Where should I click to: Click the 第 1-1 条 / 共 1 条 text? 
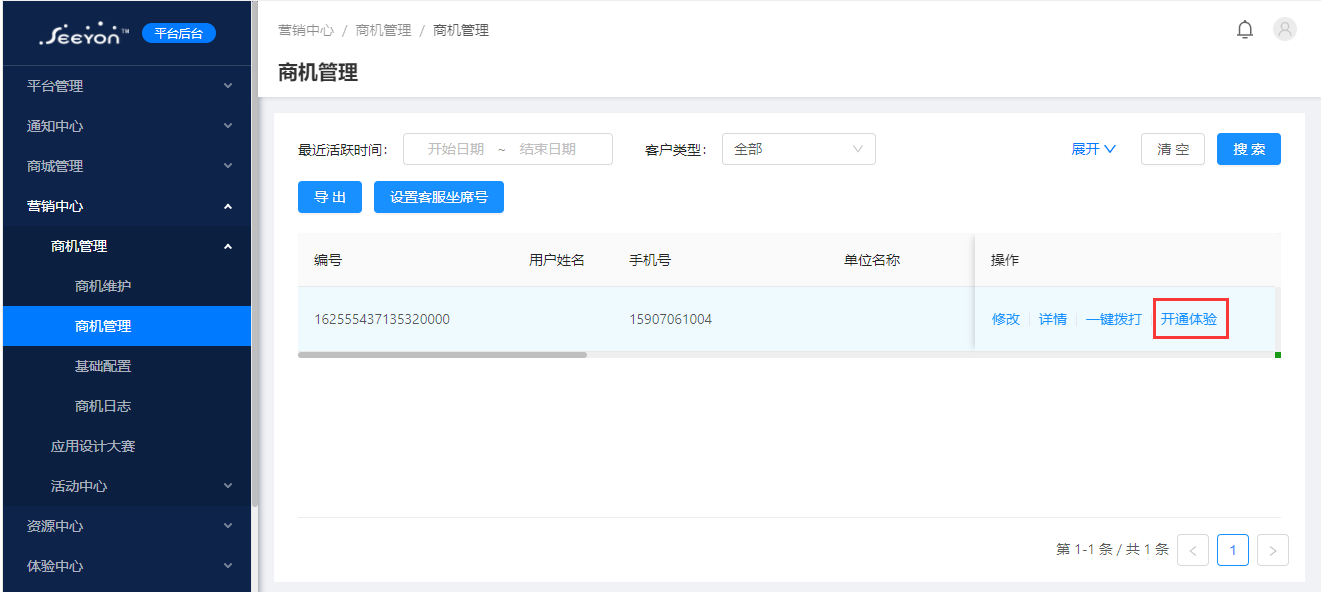pyautogui.click(x=1112, y=549)
